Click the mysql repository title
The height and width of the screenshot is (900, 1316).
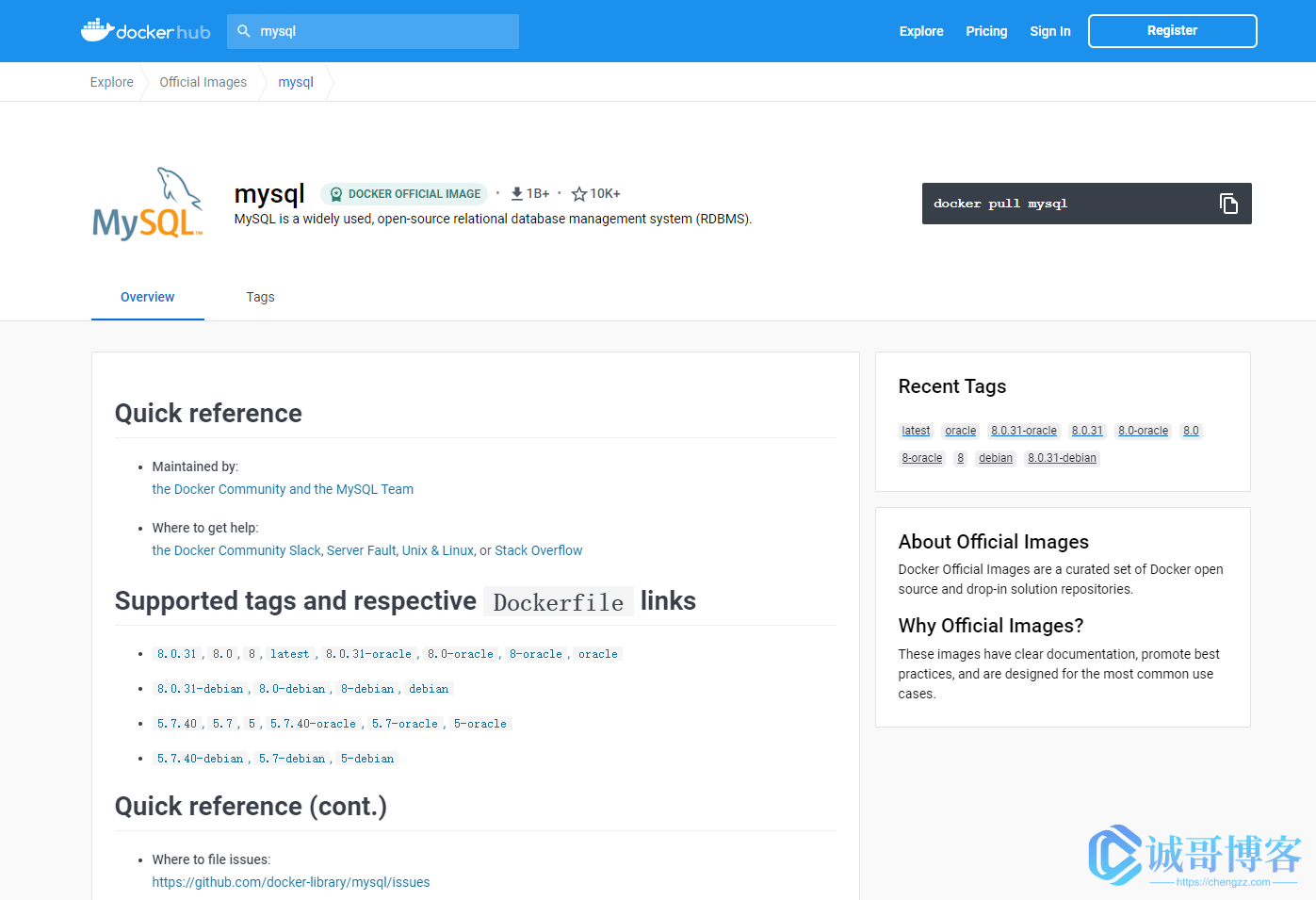point(269,194)
